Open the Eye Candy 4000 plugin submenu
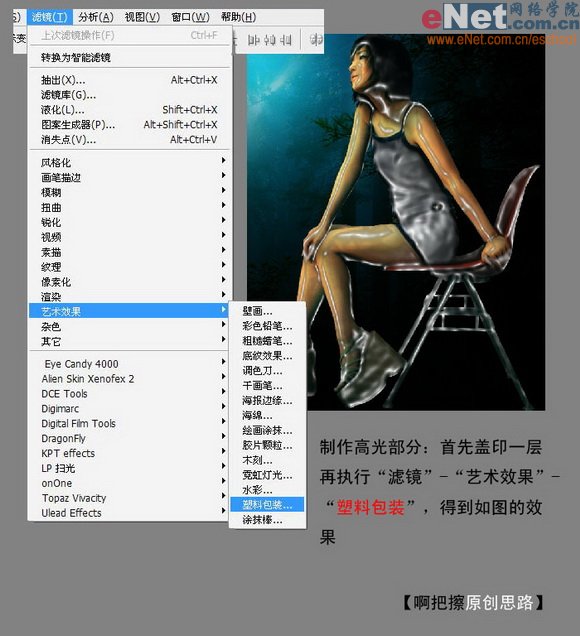The height and width of the screenshot is (636, 580). (x=130, y=364)
